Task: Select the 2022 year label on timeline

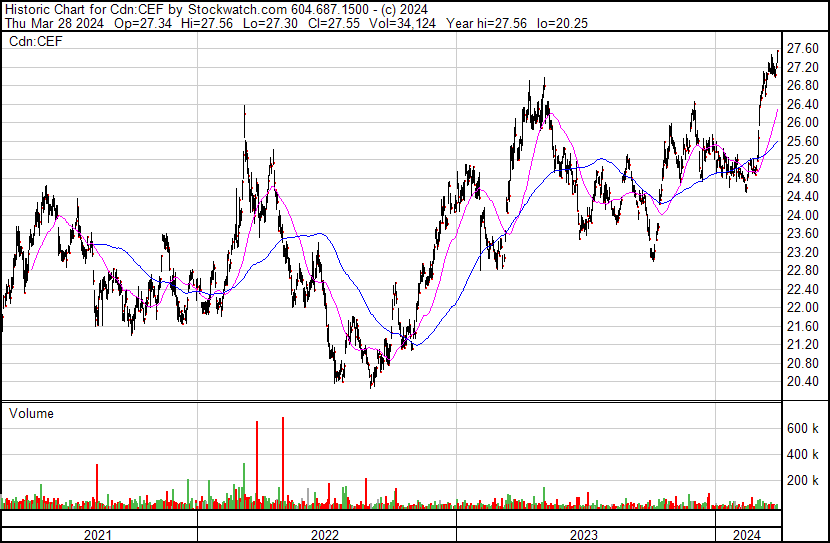Action: coord(326,534)
